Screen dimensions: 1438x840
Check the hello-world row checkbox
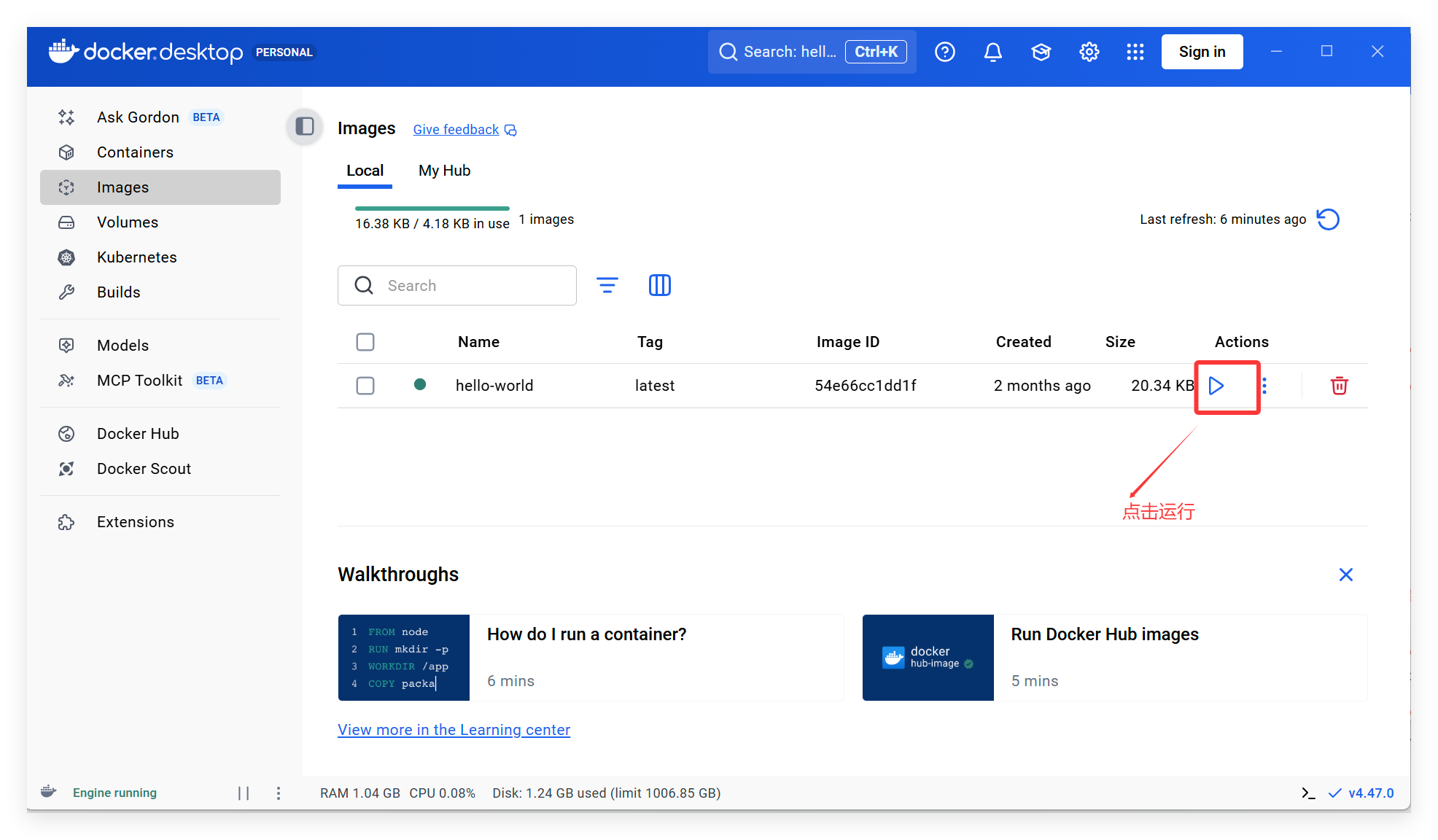[x=365, y=386]
